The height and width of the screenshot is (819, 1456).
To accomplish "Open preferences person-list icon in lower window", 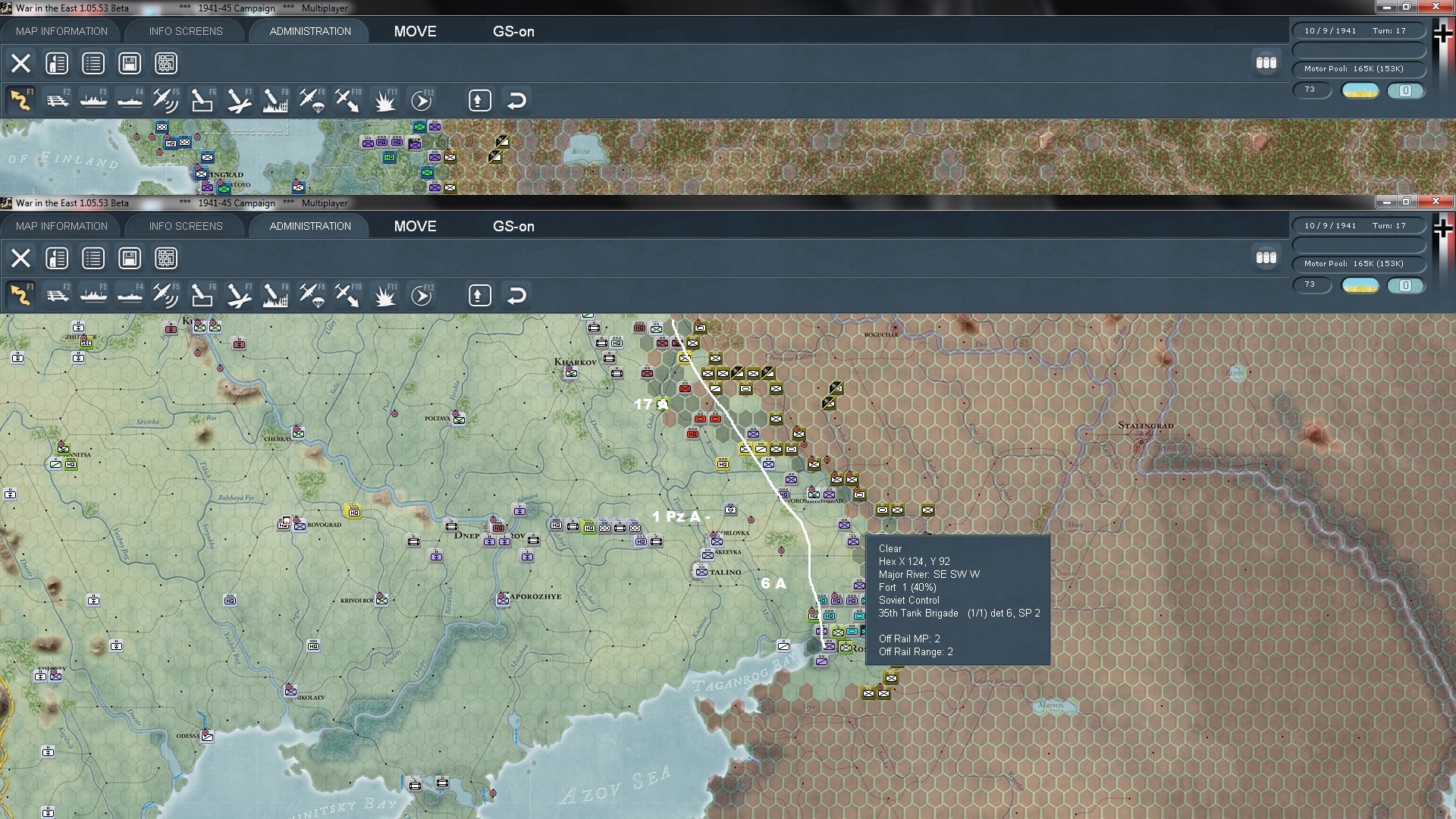I will coord(57,258).
